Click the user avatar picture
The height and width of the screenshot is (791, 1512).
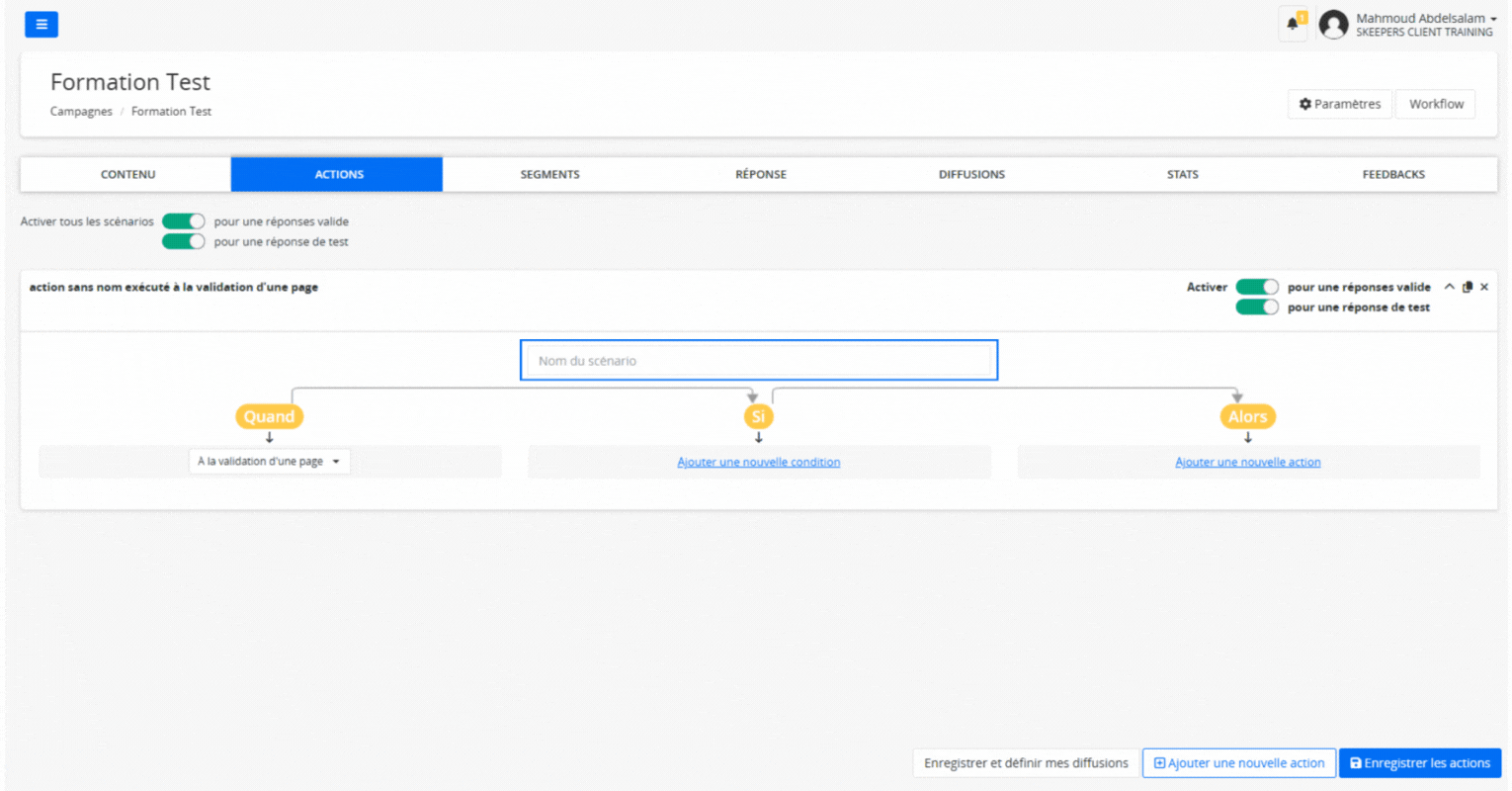click(x=1333, y=25)
